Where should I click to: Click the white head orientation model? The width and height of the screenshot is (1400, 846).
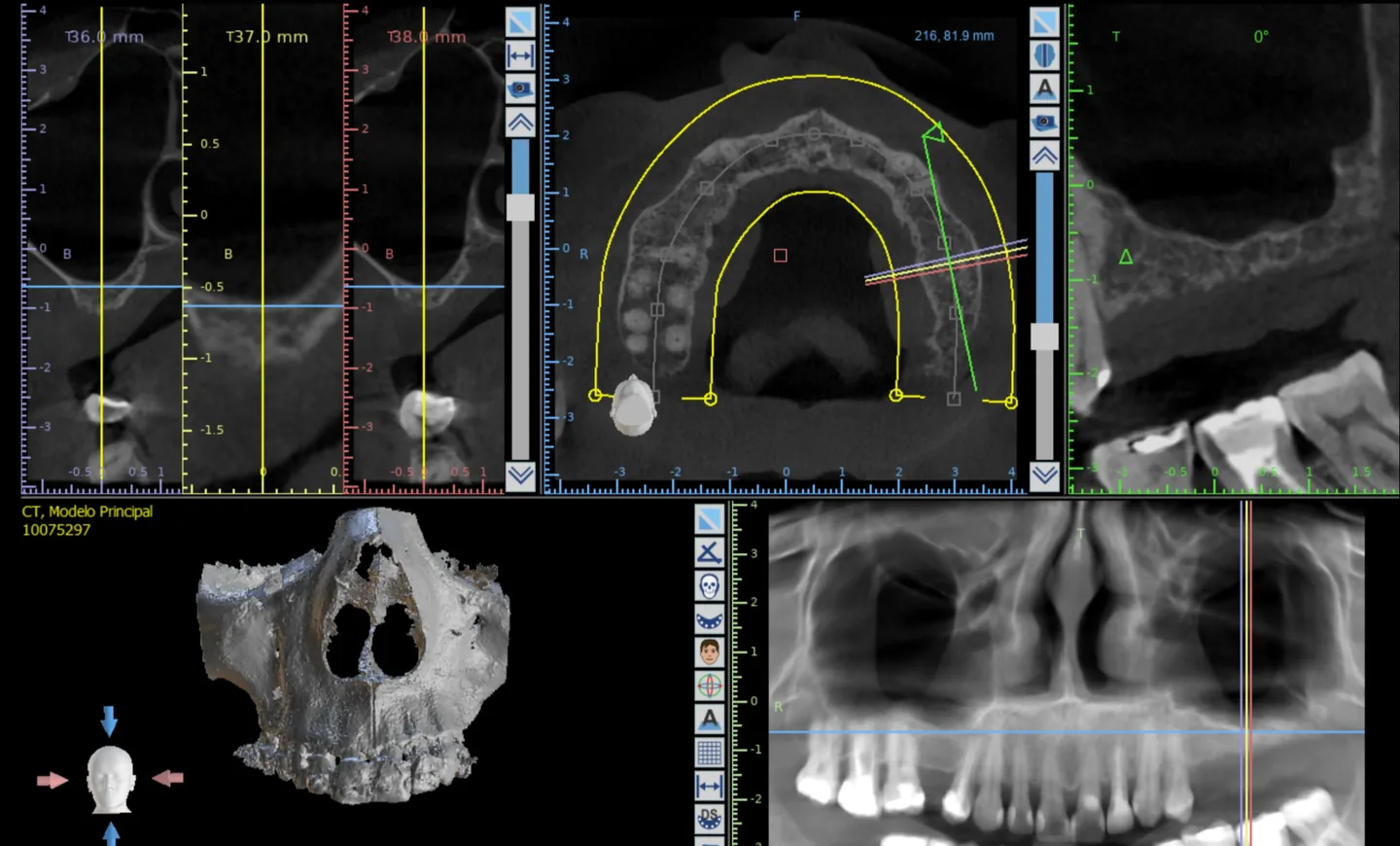[110, 780]
